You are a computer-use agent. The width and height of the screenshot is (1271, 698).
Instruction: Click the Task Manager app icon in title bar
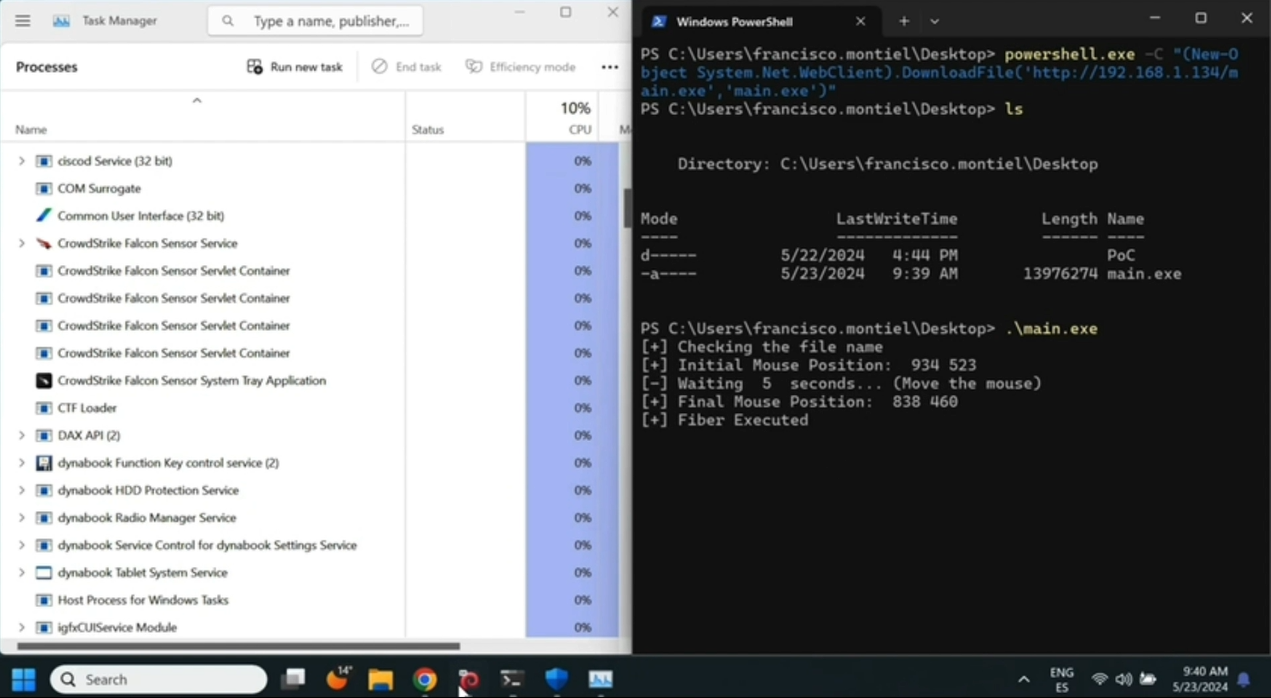pos(61,20)
